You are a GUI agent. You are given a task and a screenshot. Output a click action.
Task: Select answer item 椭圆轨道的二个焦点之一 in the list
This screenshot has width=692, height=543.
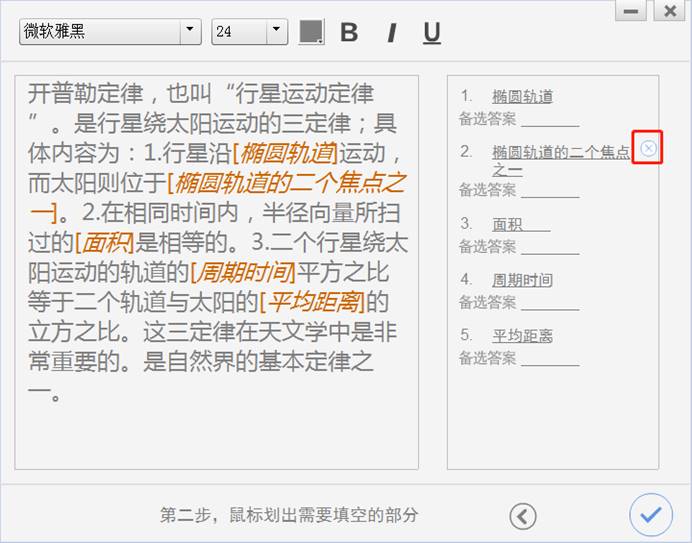561,161
